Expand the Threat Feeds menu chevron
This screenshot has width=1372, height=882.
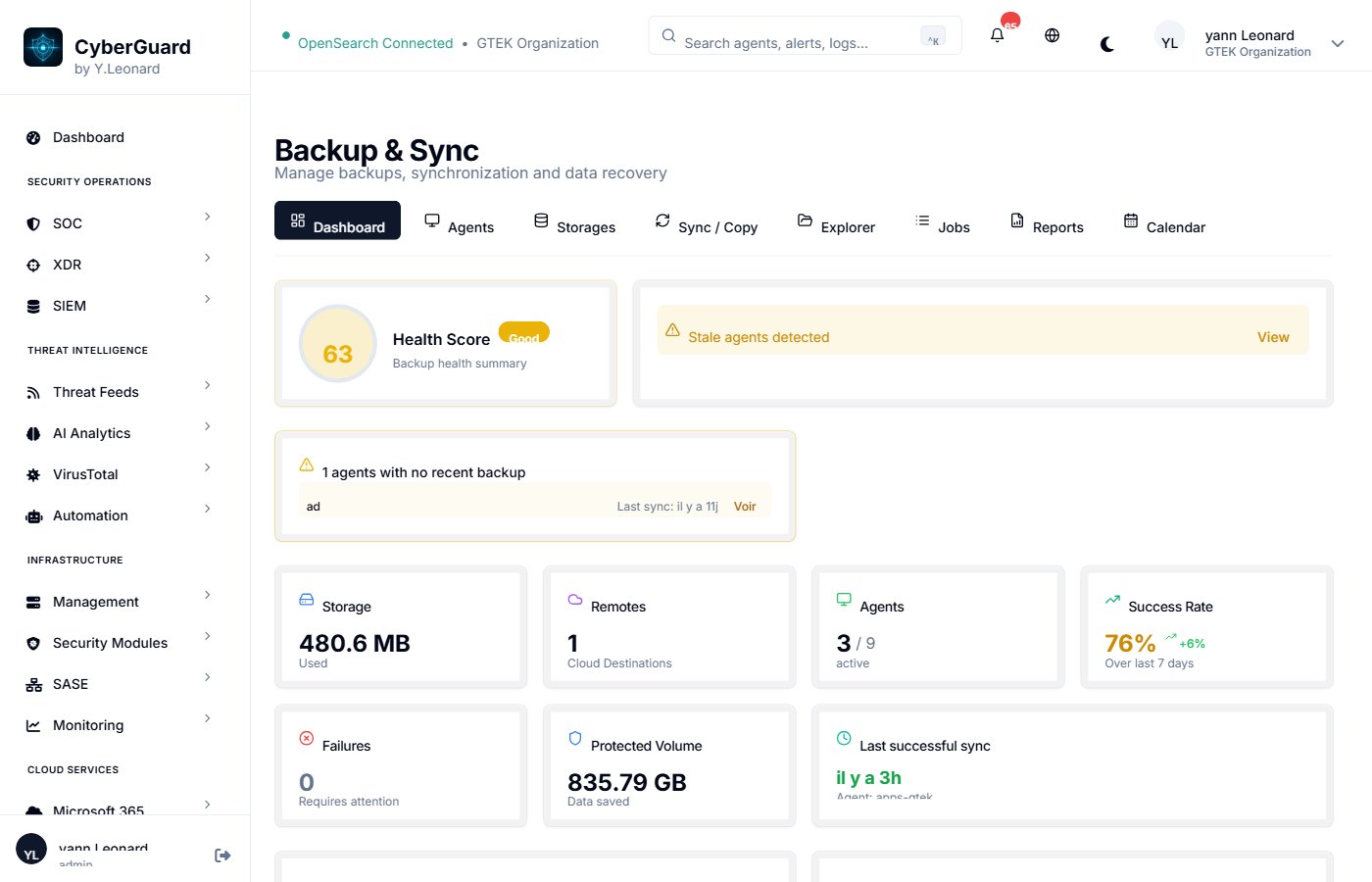point(207,385)
